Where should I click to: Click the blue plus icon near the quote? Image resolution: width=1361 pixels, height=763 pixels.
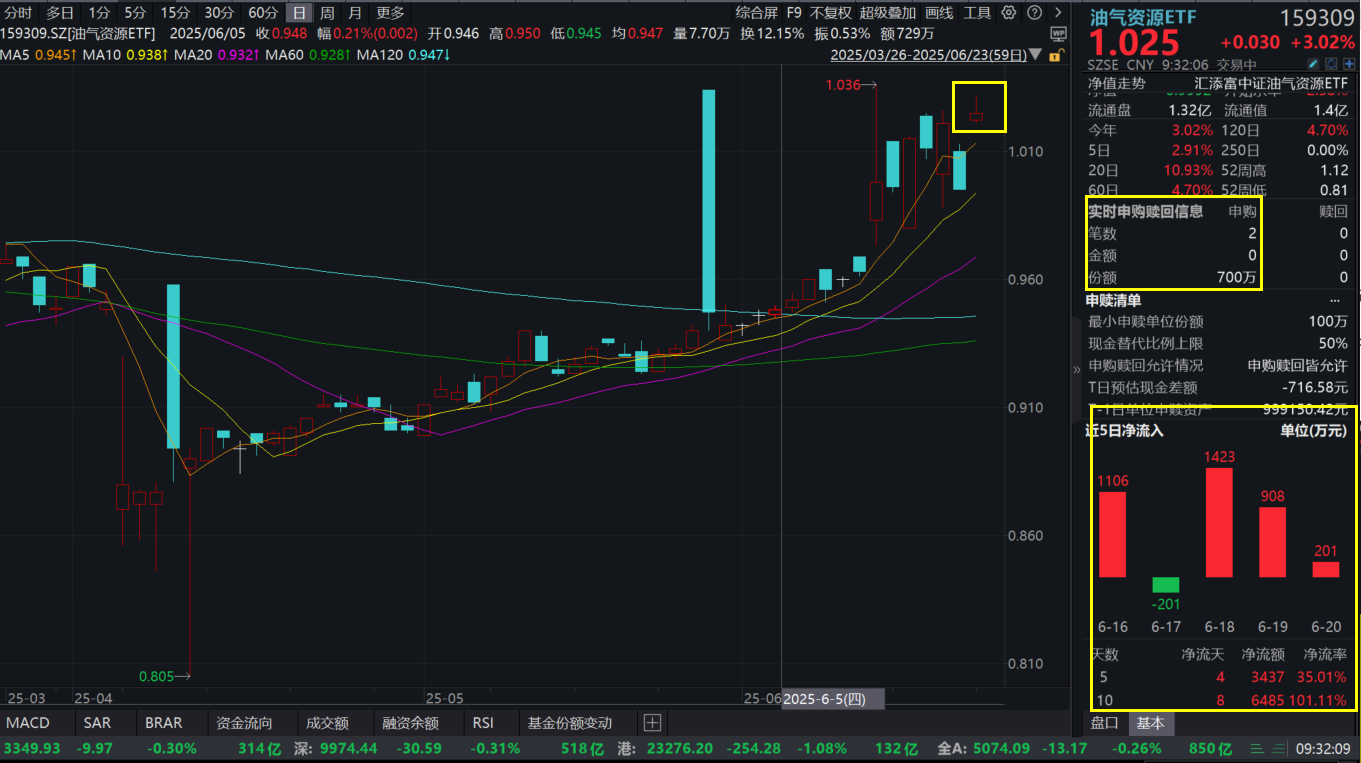click(x=1349, y=63)
